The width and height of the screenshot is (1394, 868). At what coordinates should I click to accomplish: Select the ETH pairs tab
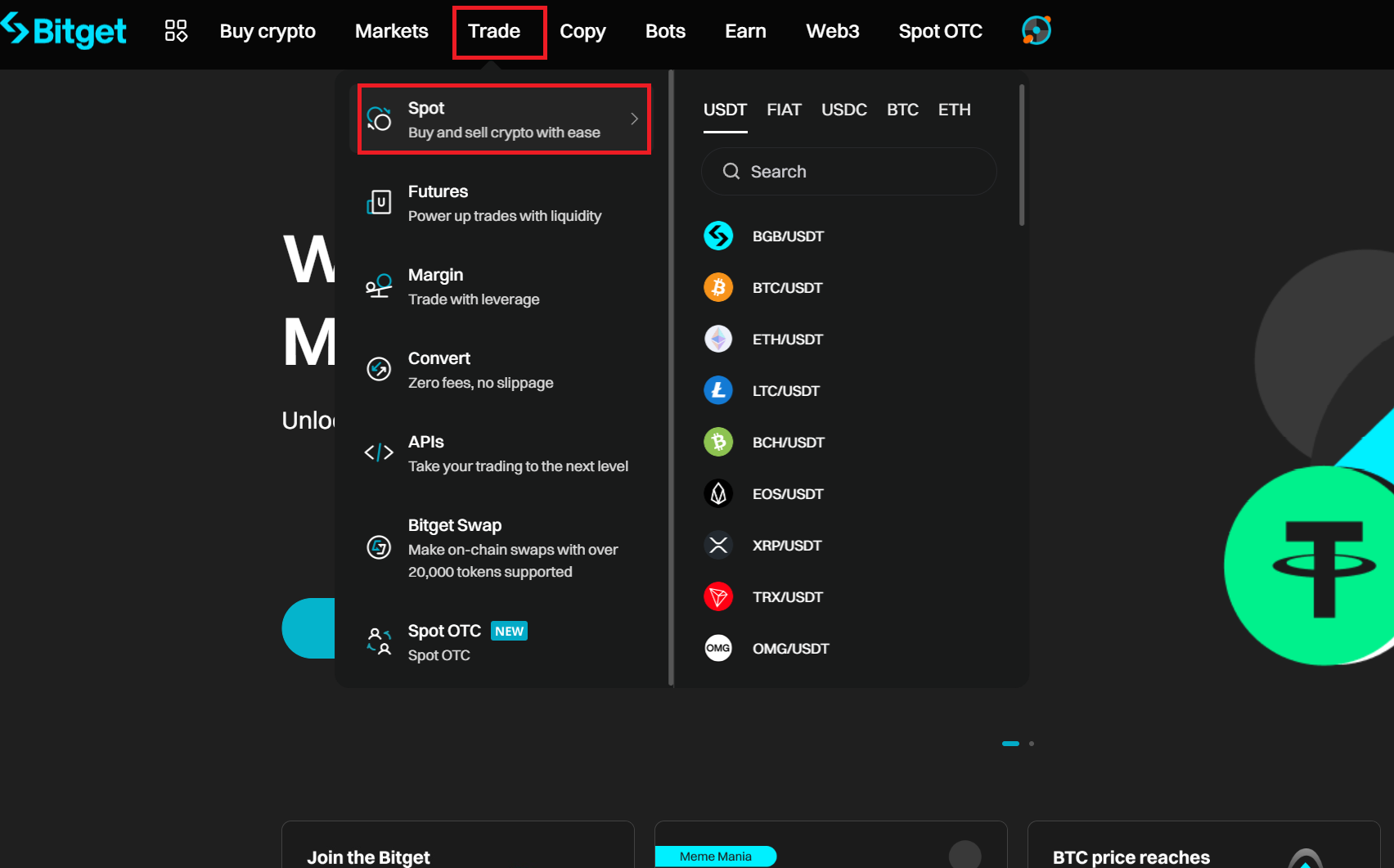click(x=955, y=110)
